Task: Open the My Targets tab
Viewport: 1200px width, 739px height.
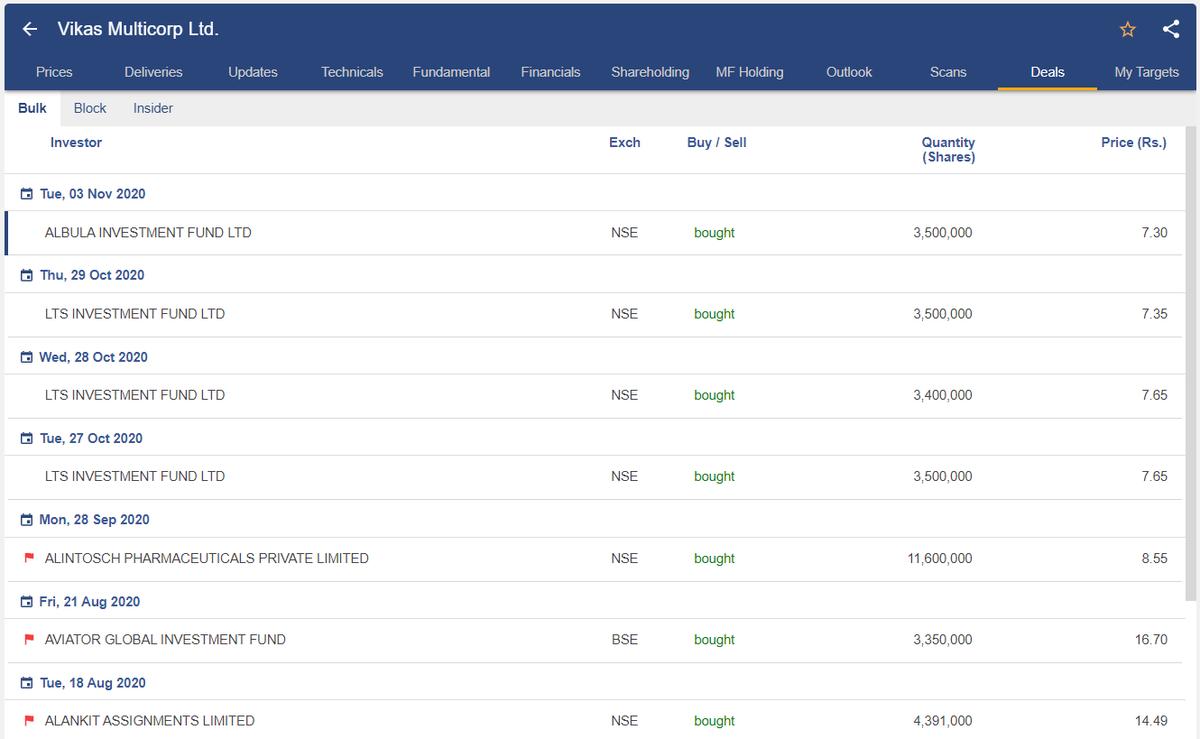Action: pyautogui.click(x=1147, y=72)
